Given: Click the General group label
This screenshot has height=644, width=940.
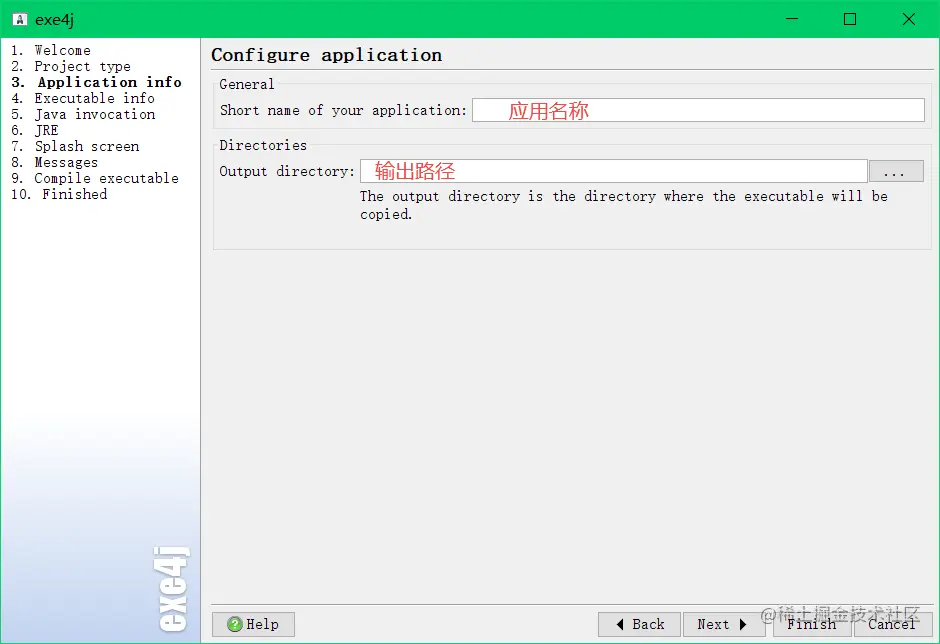Looking at the screenshot, I should [246, 85].
